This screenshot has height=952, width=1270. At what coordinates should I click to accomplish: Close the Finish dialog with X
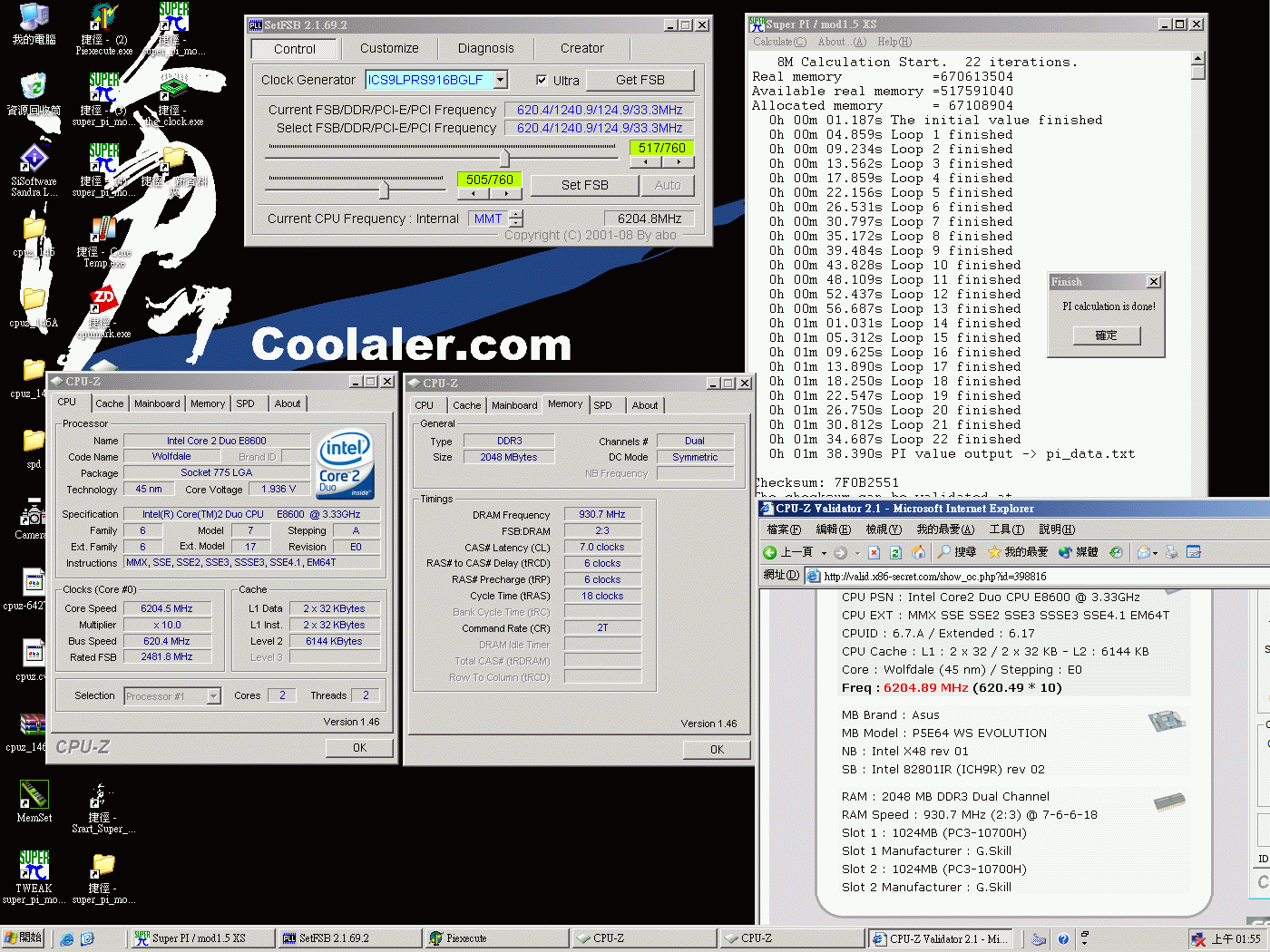coord(1153,282)
